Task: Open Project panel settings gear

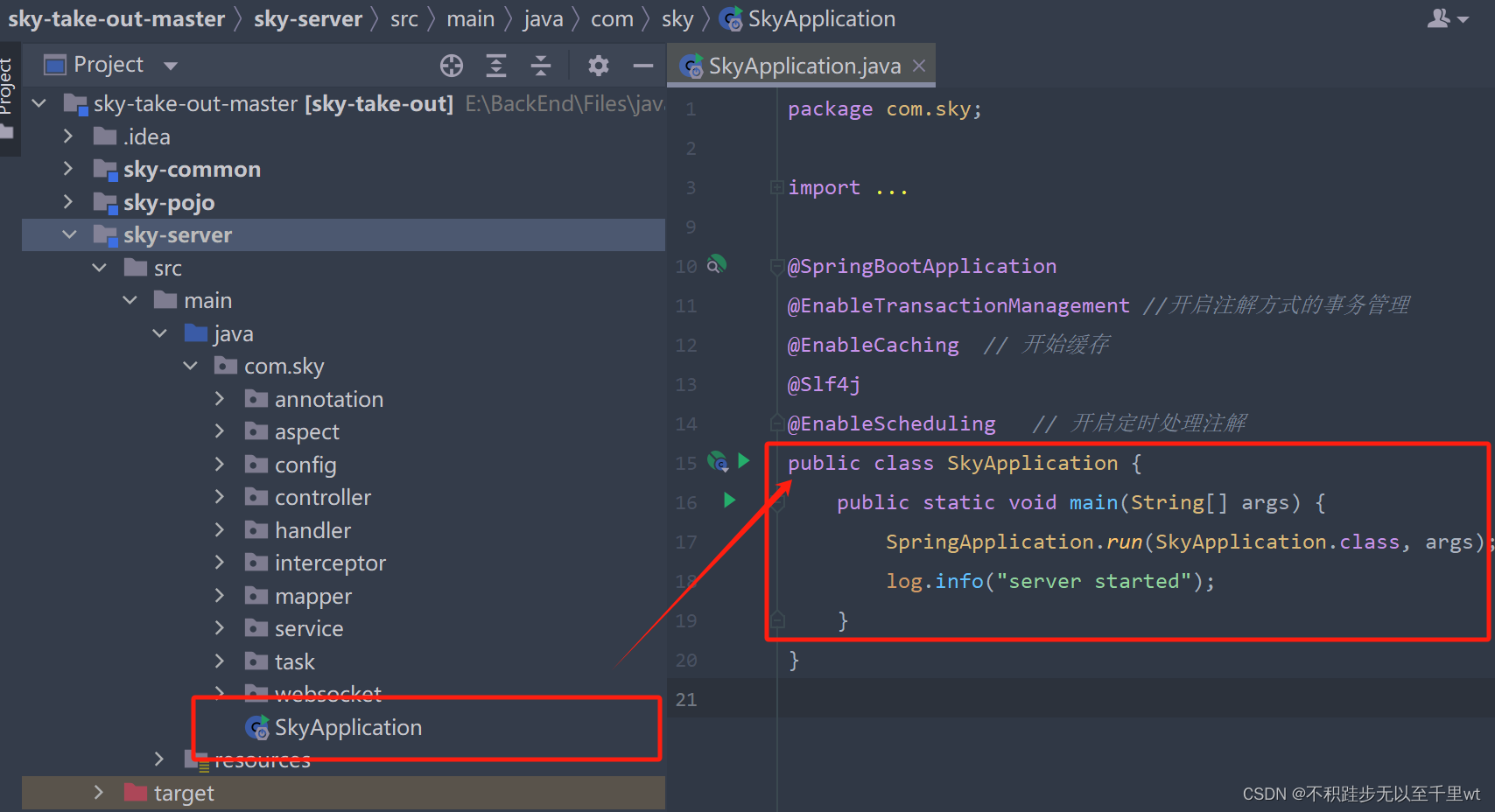Action: pyautogui.click(x=599, y=66)
